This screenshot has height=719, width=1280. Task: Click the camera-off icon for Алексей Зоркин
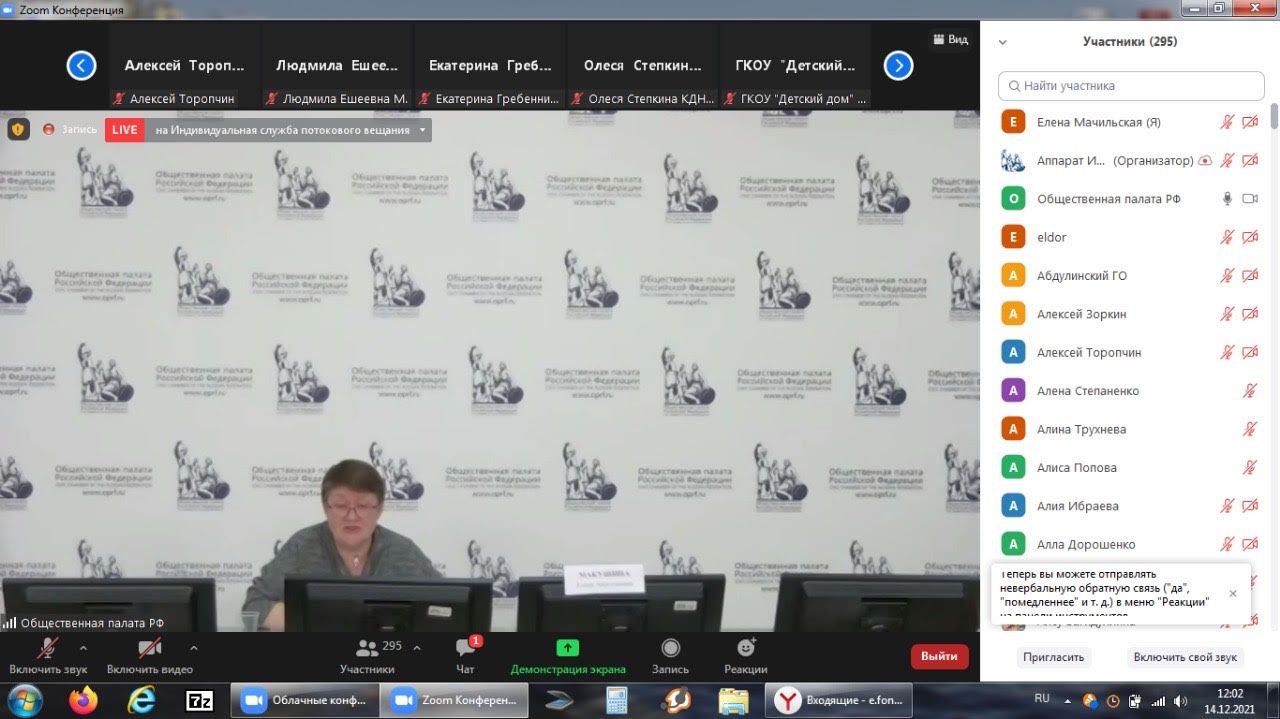[1250, 314]
